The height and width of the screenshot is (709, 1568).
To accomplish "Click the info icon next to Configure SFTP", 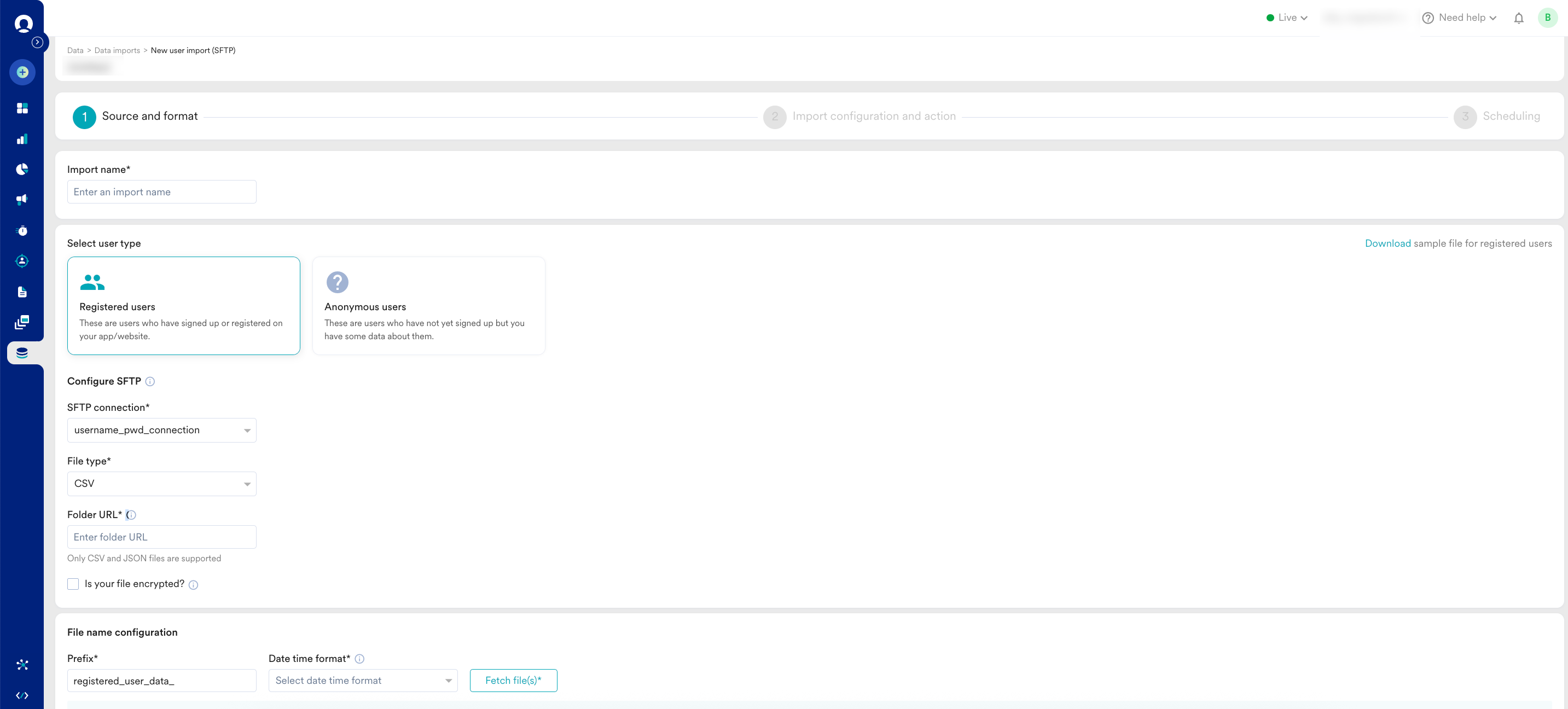I will tap(150, 382).
